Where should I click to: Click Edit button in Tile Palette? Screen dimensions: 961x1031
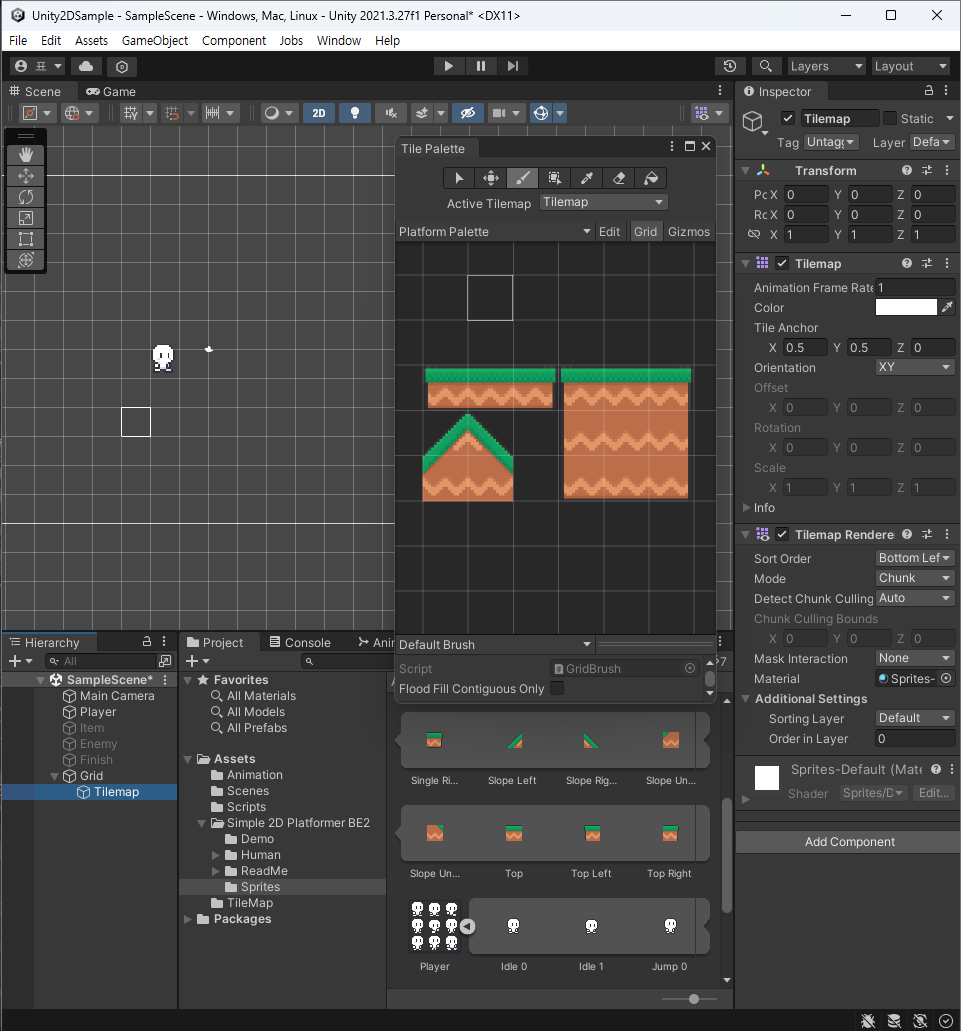[x=609, y=231]
